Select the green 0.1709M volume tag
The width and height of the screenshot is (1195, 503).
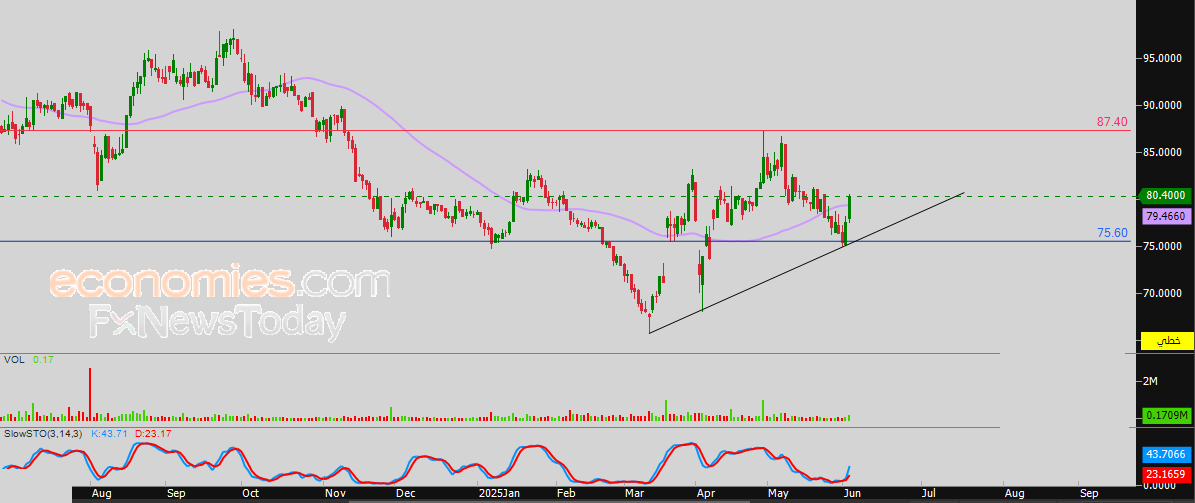(1166, 416)
